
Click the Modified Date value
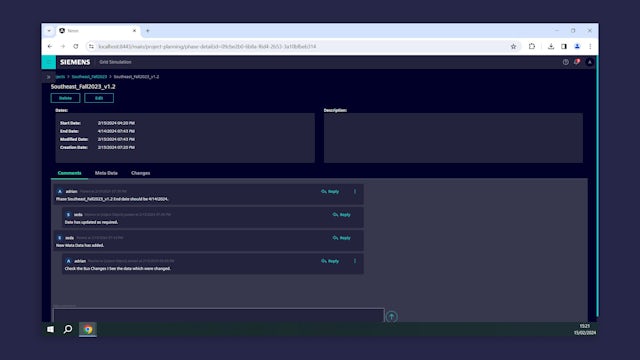[x=116, y=139]
